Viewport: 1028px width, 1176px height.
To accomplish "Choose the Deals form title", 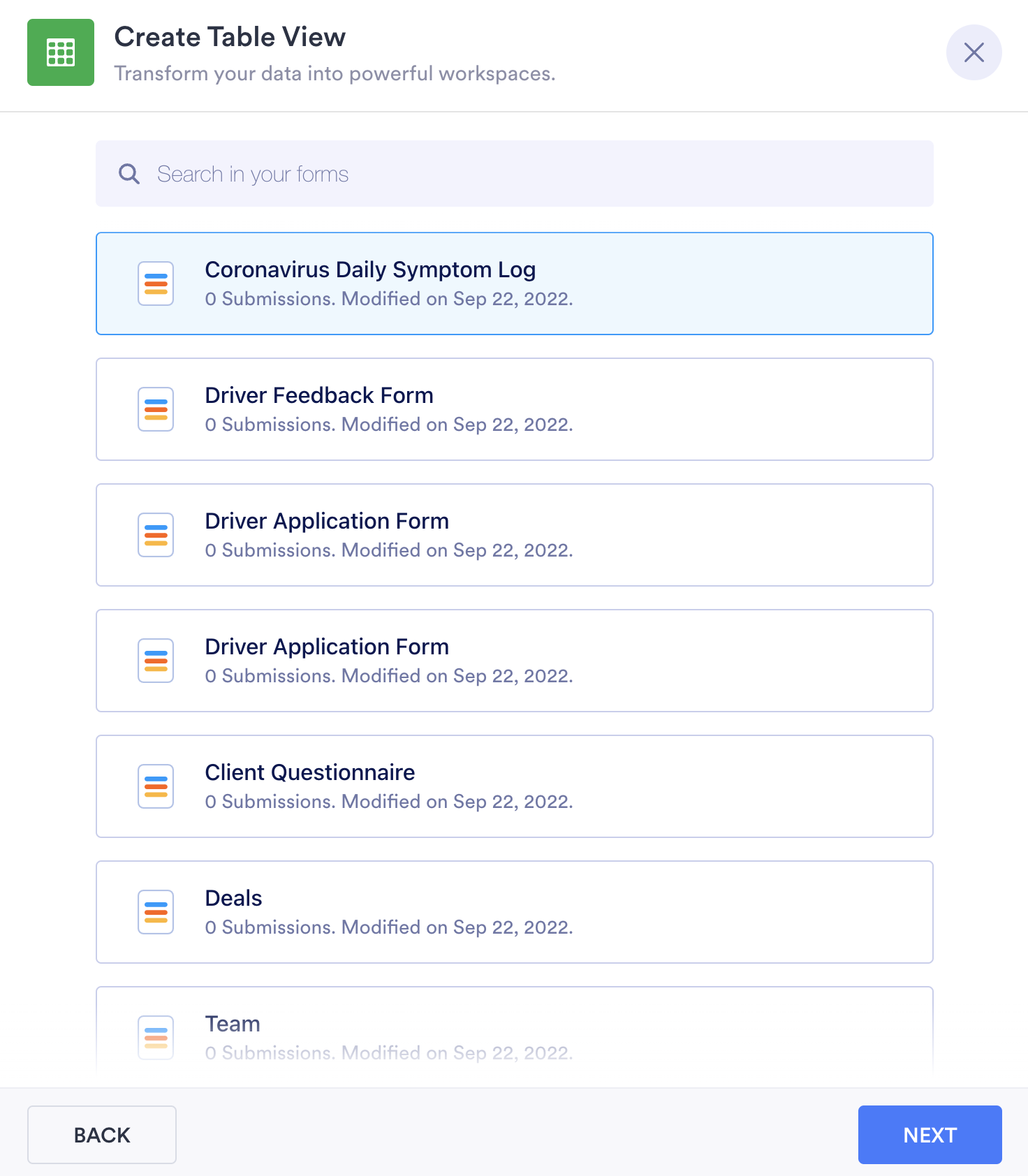I will [x=233, y=898].
